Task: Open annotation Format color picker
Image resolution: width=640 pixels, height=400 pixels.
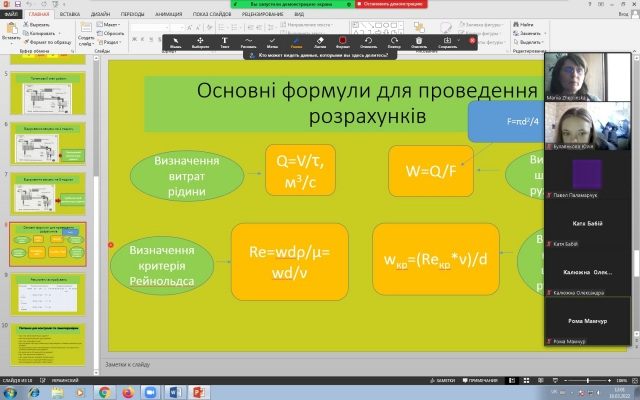Action: click(x=343, y=41)
